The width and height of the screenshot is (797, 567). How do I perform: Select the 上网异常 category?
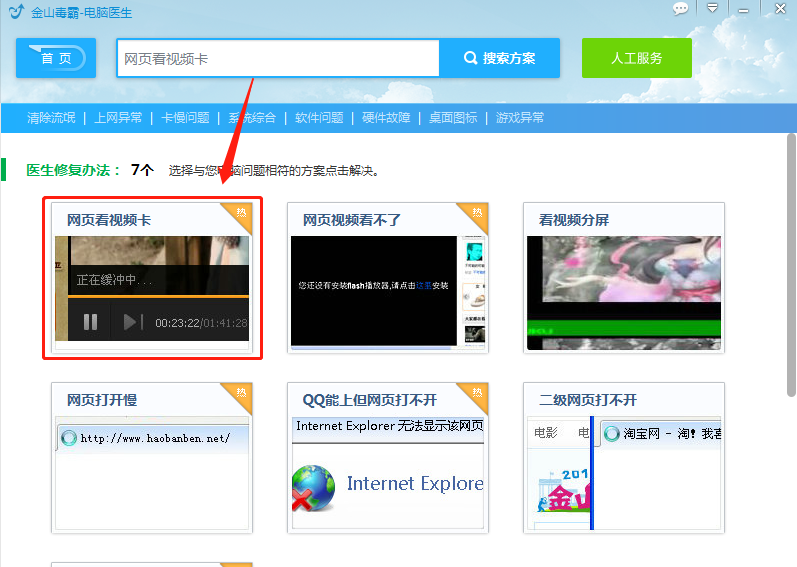pos(118,118)
